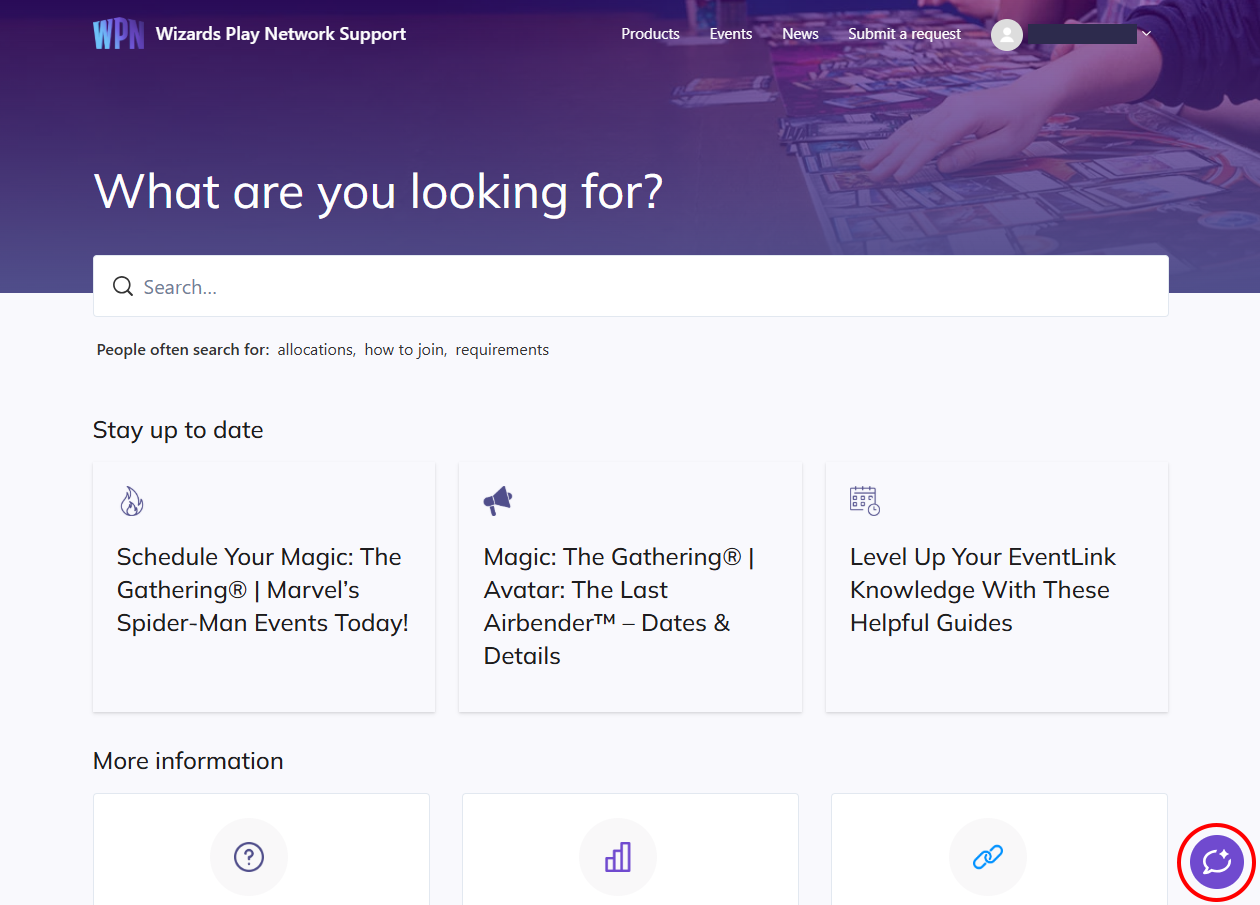
Task: Click the bar chart icon
Action: point(618,857)
